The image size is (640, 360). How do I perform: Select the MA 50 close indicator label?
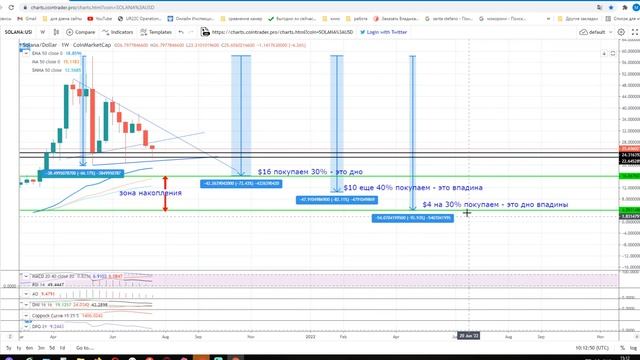coord(46,62)
